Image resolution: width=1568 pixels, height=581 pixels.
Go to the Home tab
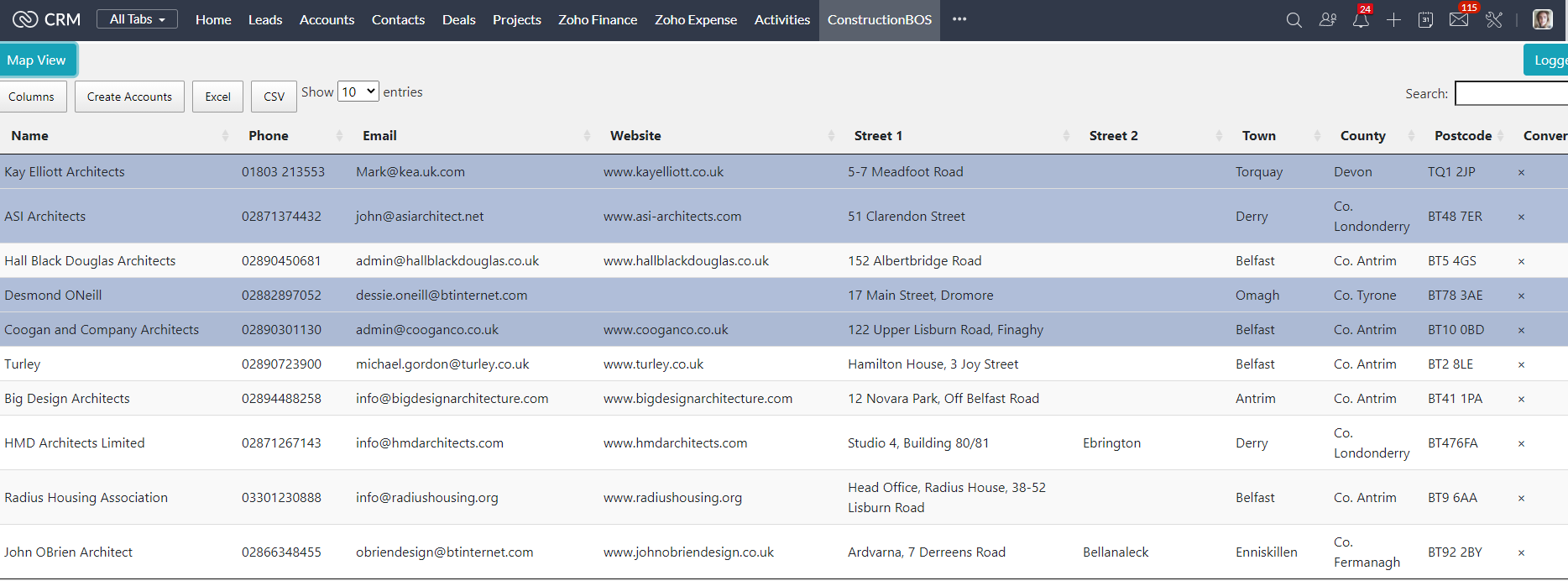click(x=213, y=19)
